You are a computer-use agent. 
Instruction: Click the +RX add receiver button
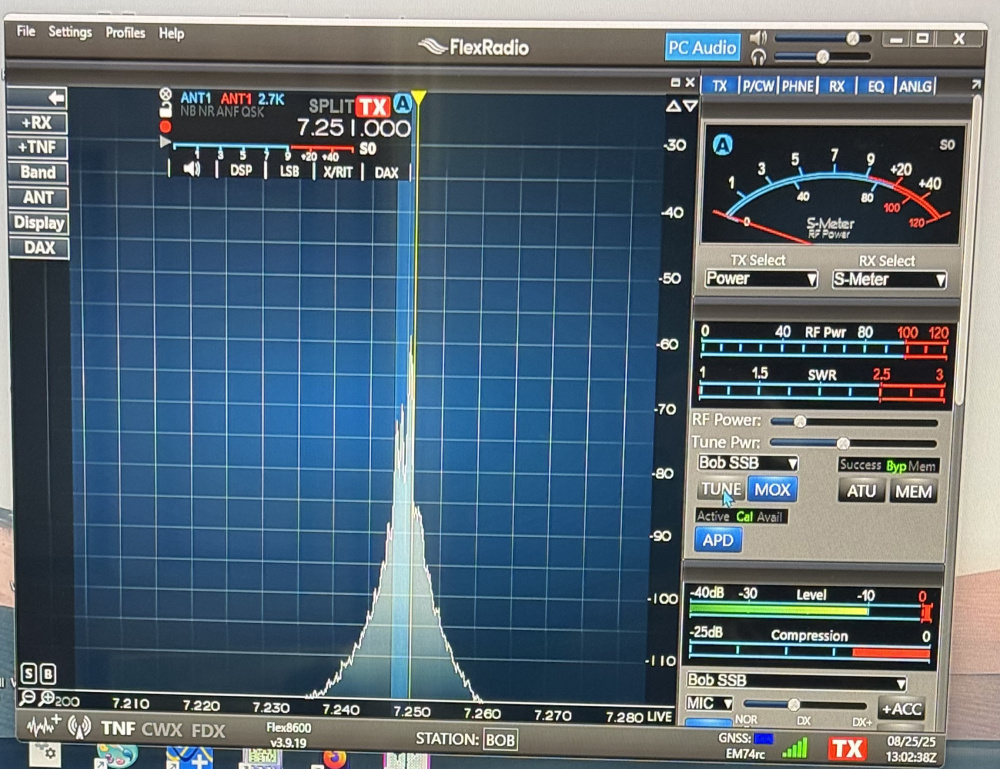tap(38, 122)
